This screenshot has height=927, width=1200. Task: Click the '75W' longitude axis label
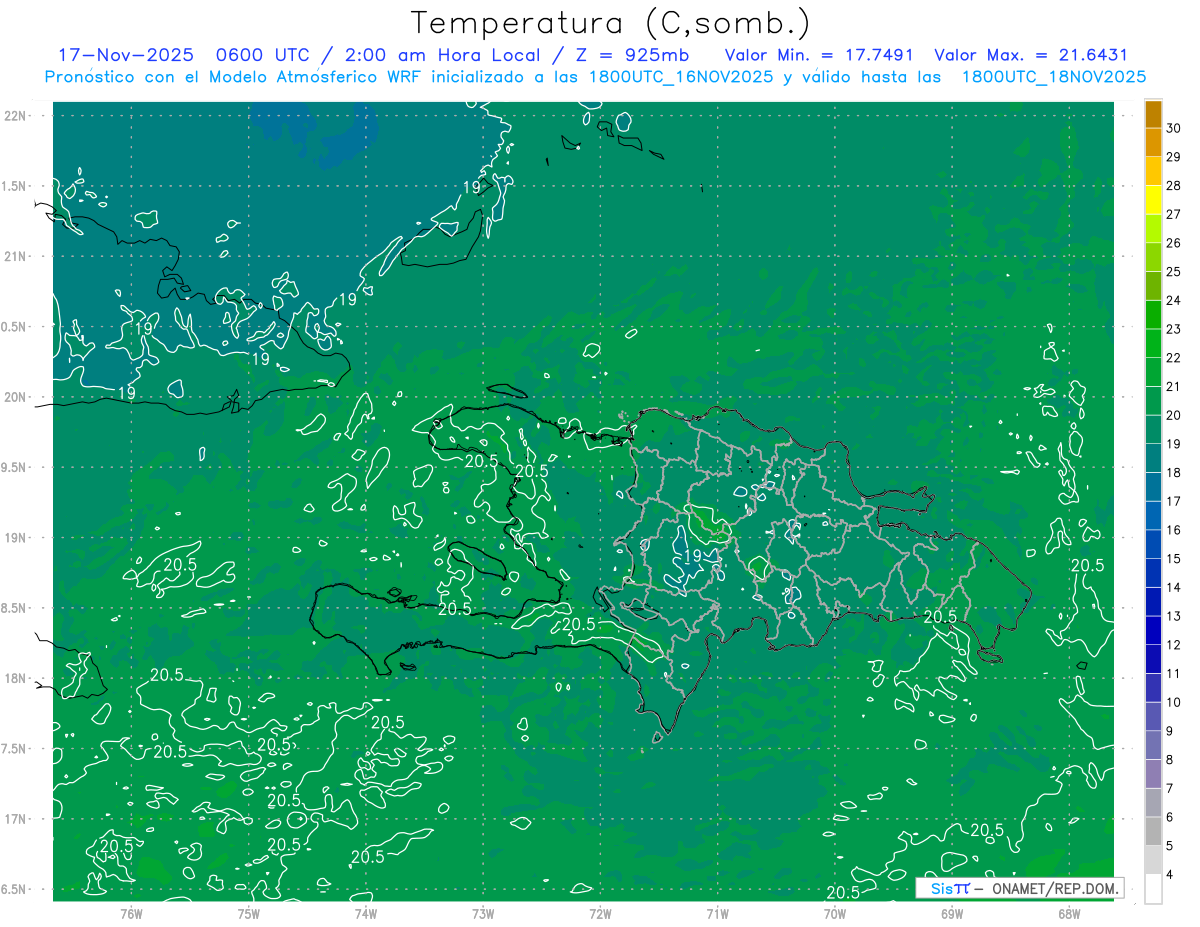[249, 913]
